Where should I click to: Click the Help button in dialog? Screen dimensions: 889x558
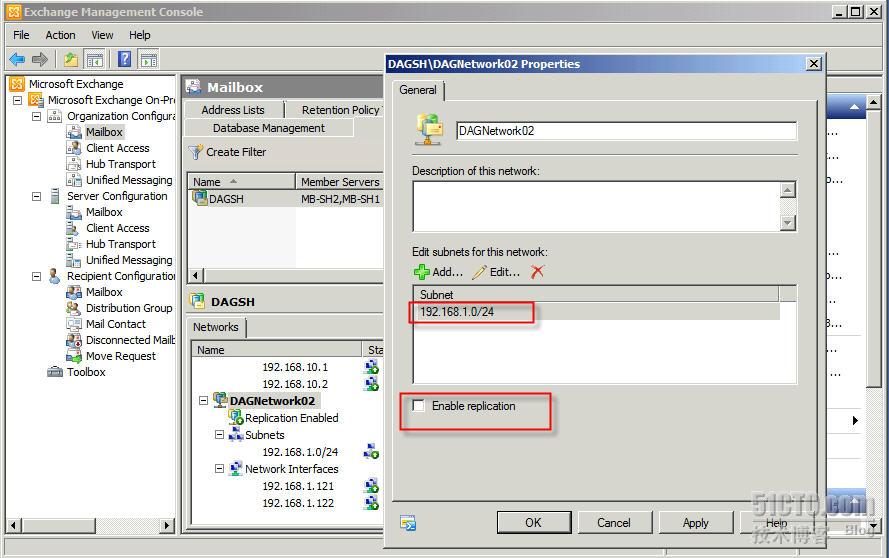[x=777, y=522]
